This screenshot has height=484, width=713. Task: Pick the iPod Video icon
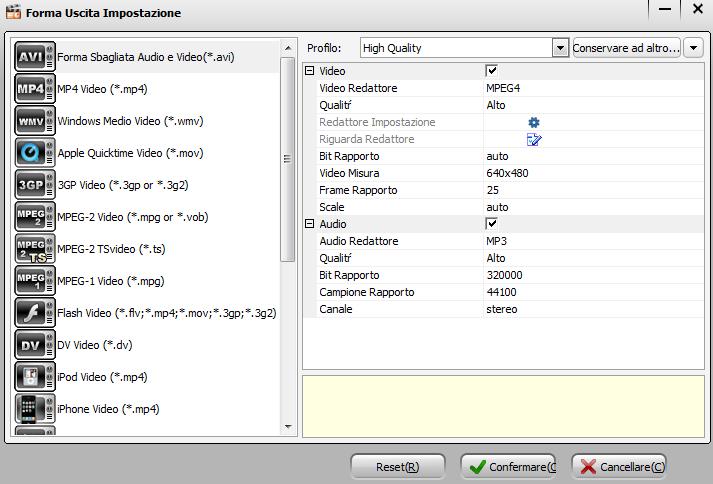pos(35,377)
